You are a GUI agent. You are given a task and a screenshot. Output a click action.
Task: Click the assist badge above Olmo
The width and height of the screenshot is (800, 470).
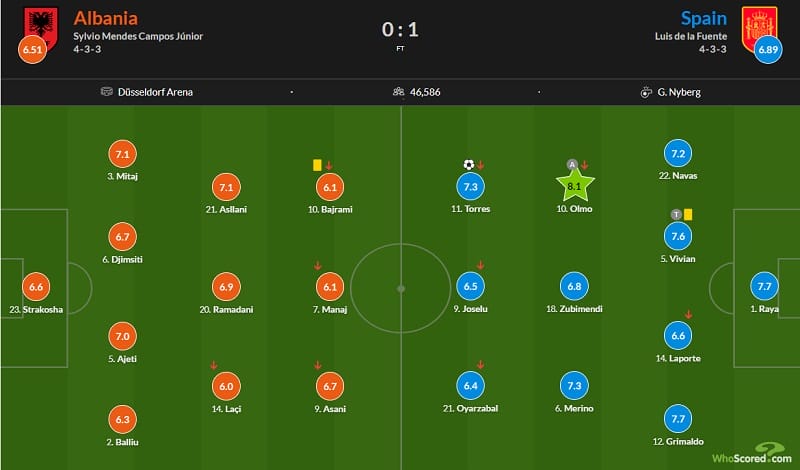[x=572, y=164]
